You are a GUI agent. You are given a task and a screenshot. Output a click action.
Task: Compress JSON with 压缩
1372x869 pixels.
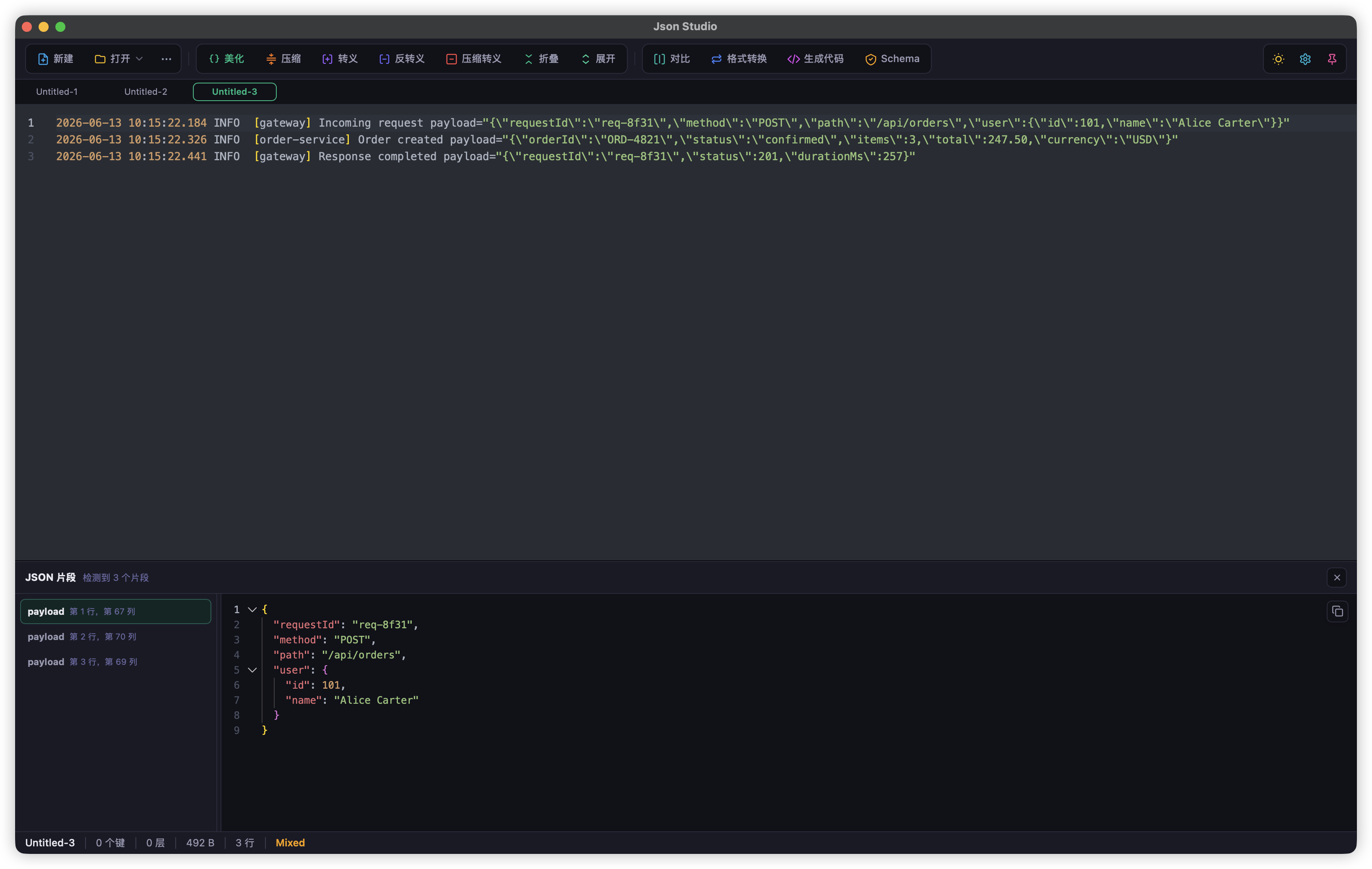283,59
